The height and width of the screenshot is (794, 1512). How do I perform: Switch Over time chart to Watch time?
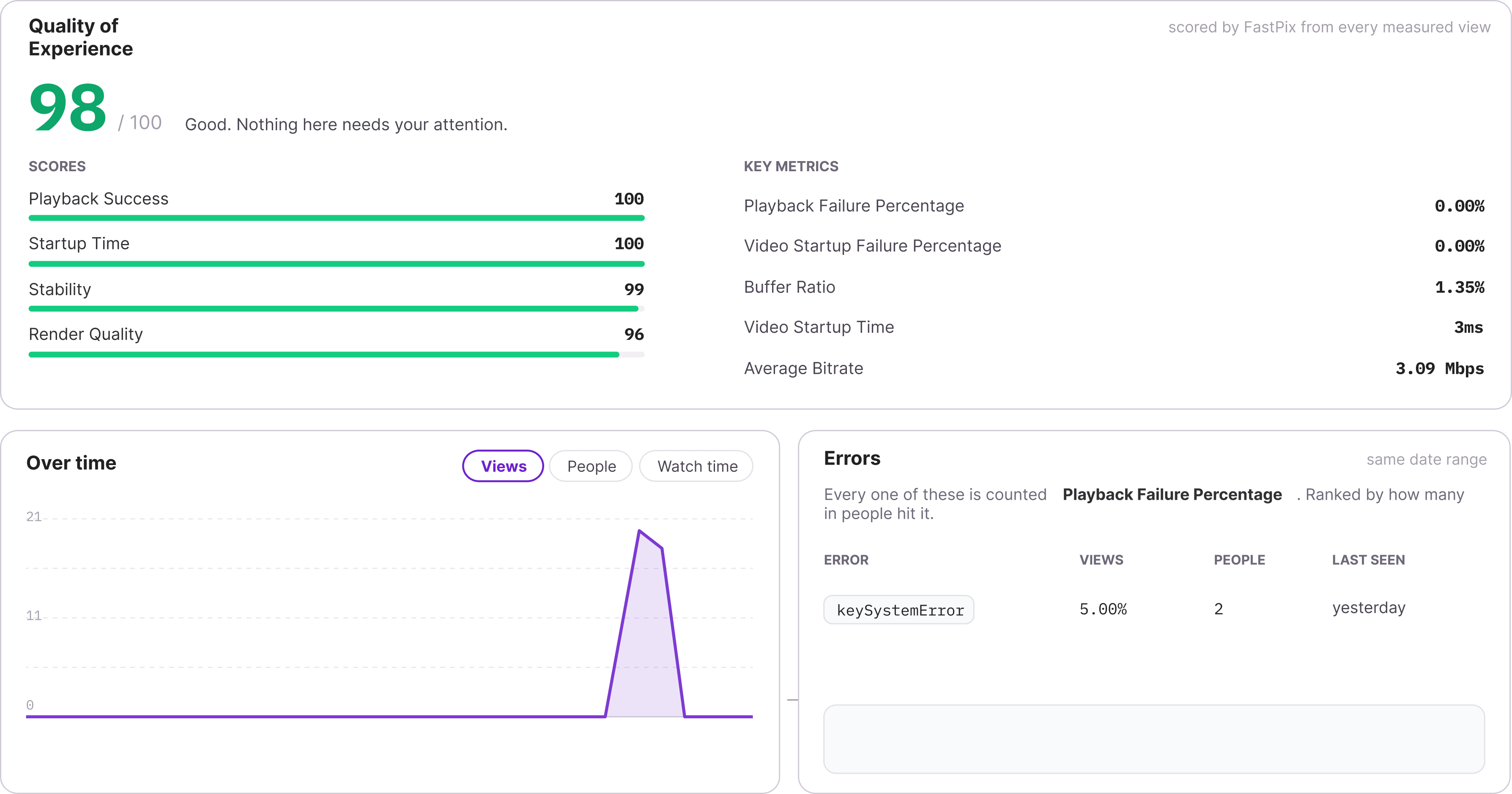pos(697,466)
